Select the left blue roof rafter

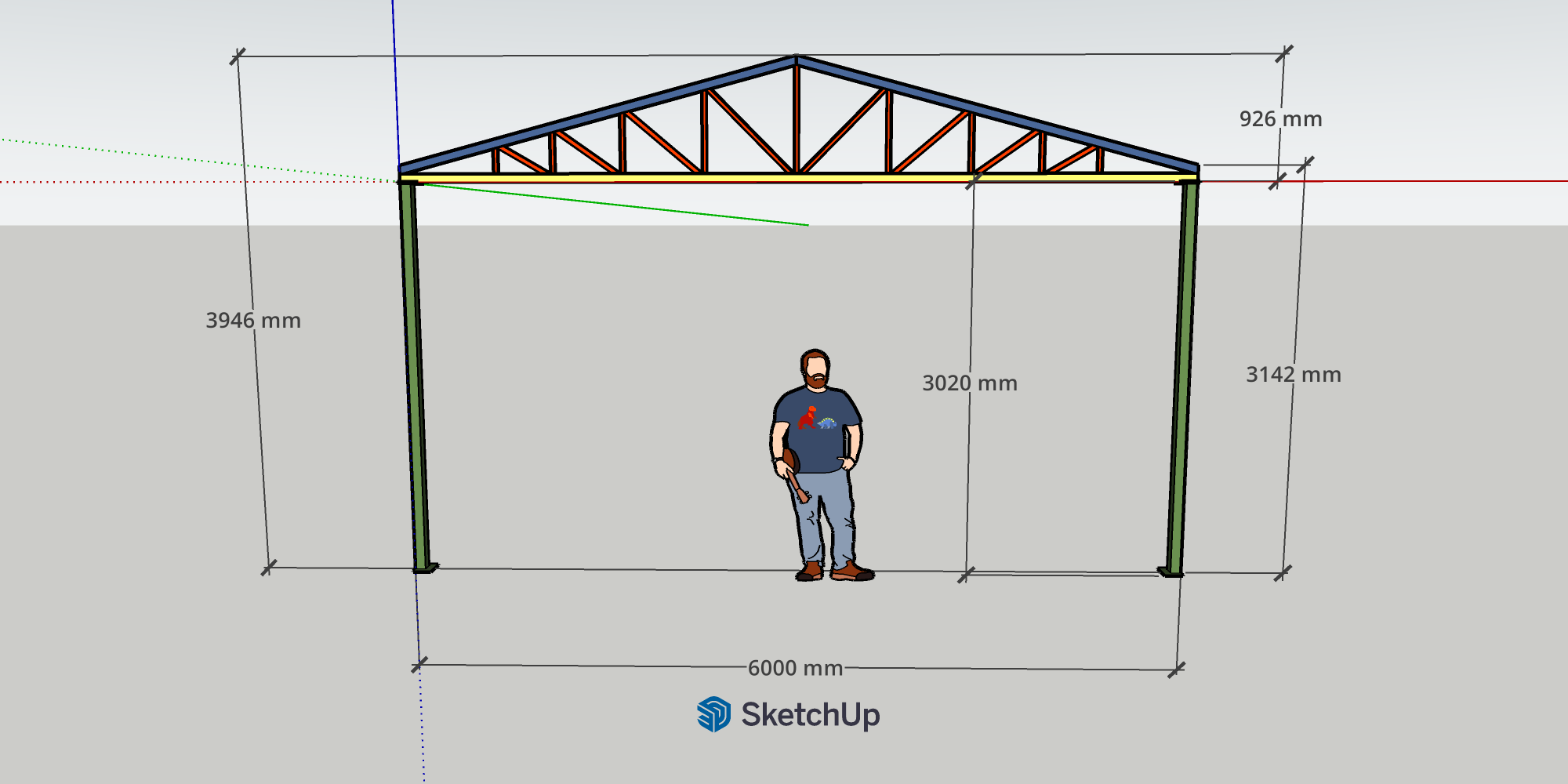click(596, 112)
